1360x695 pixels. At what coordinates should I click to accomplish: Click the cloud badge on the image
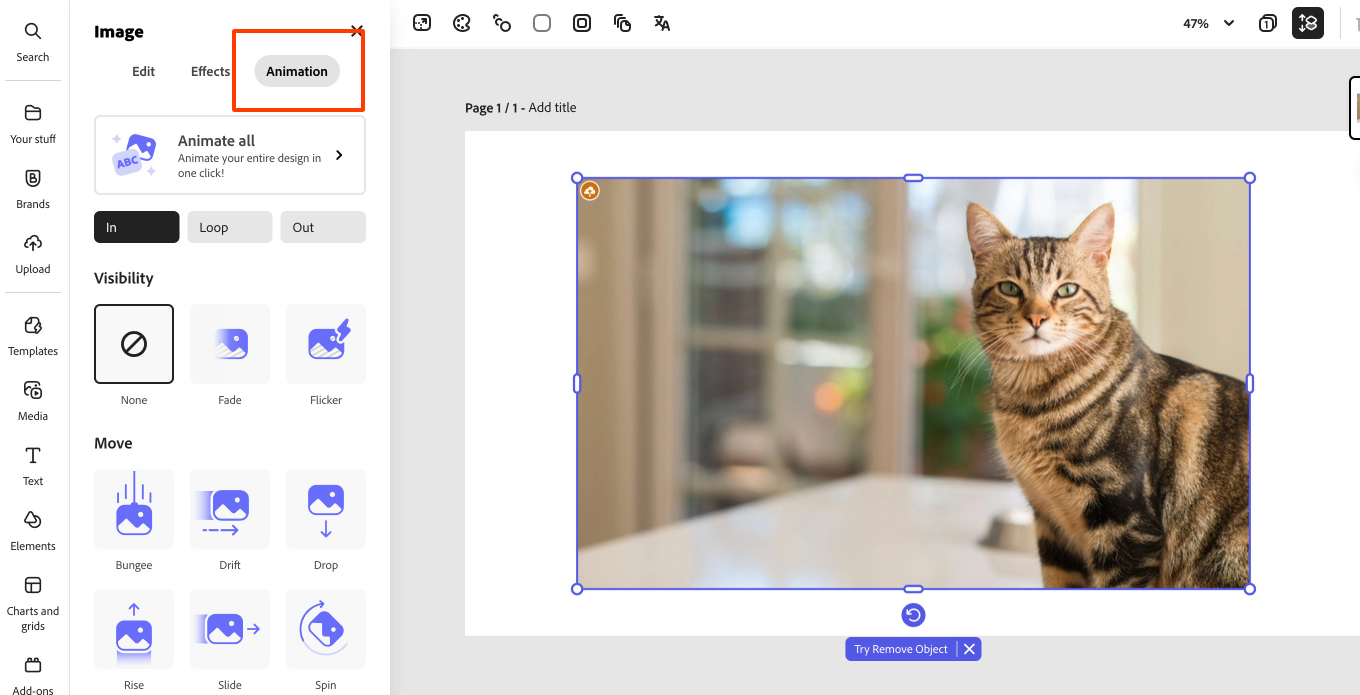(590, 191)
